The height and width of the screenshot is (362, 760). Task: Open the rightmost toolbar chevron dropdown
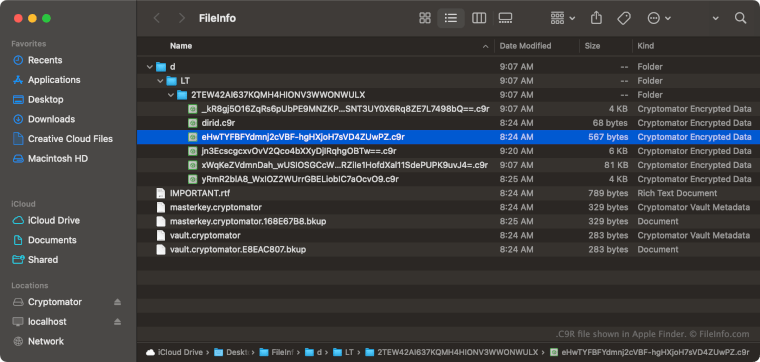[x=715, y=18]
